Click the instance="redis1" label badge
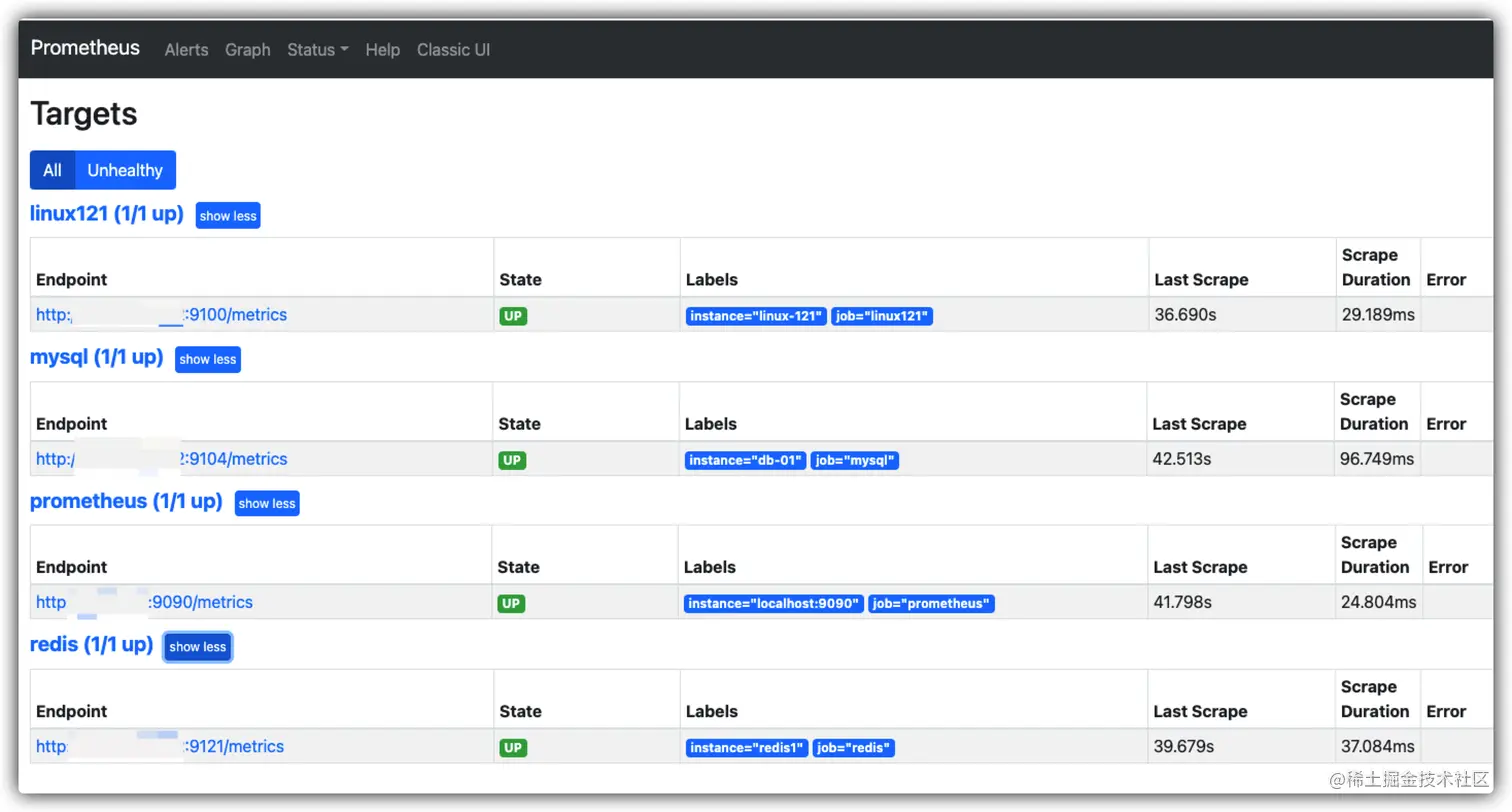The image size is (1512, 812). click(747, 748)
